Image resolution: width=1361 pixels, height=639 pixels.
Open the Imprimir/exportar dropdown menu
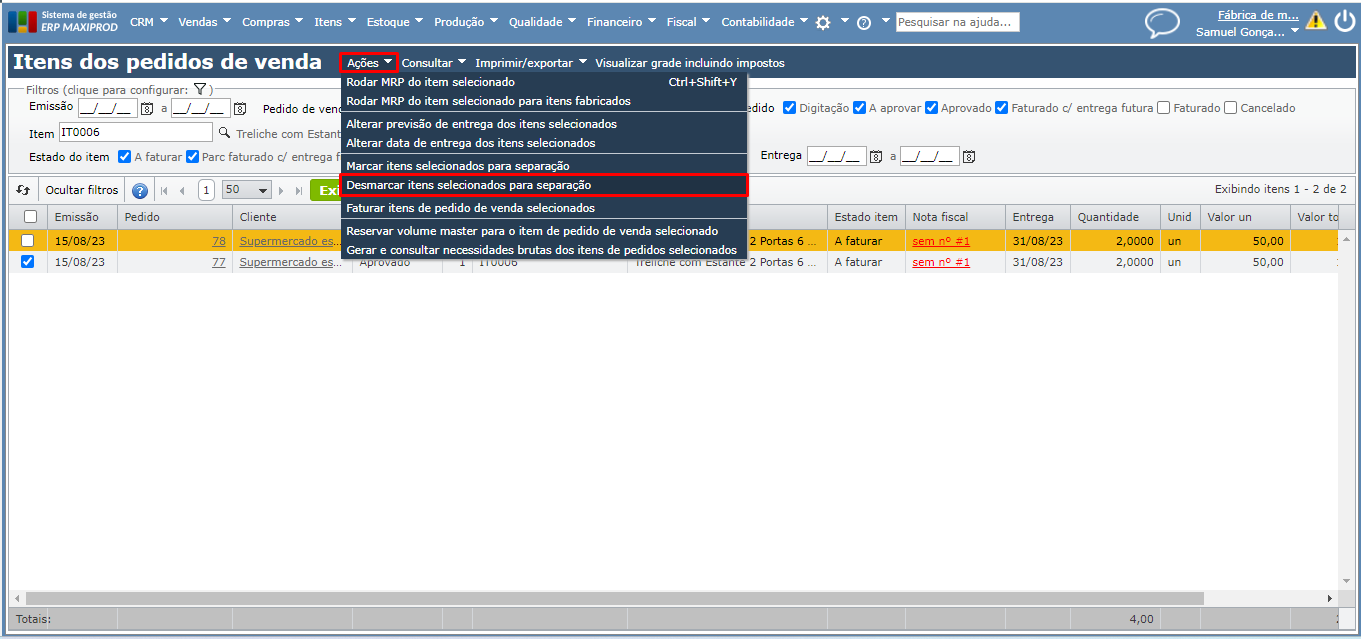click(531, 63)
